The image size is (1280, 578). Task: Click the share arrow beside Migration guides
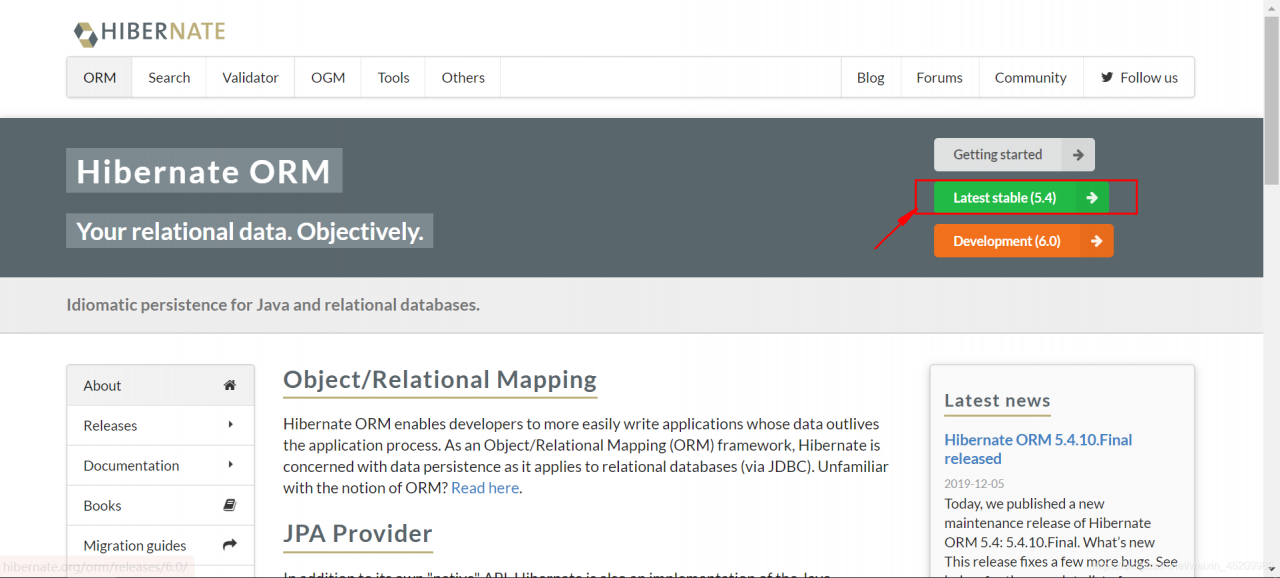[x=230, y=545]
